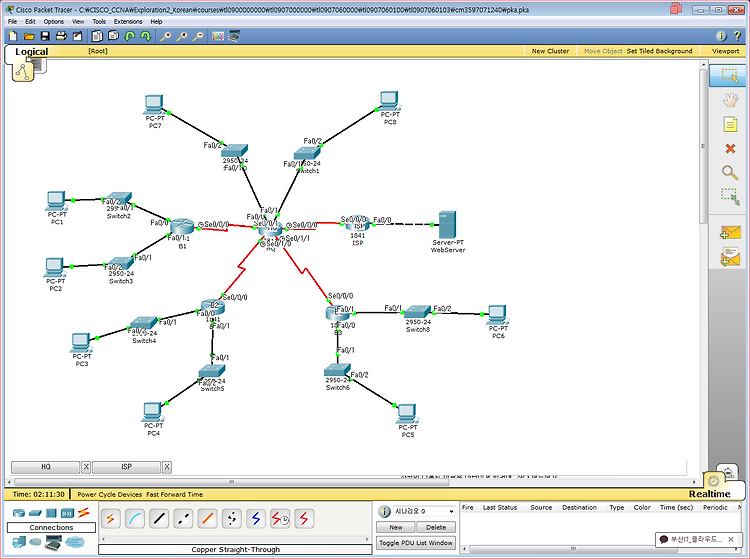Zoom in with the plus magnifier icon
Image resolution: width=750 pixels, height=559 pixels.
tap(165, 36)
